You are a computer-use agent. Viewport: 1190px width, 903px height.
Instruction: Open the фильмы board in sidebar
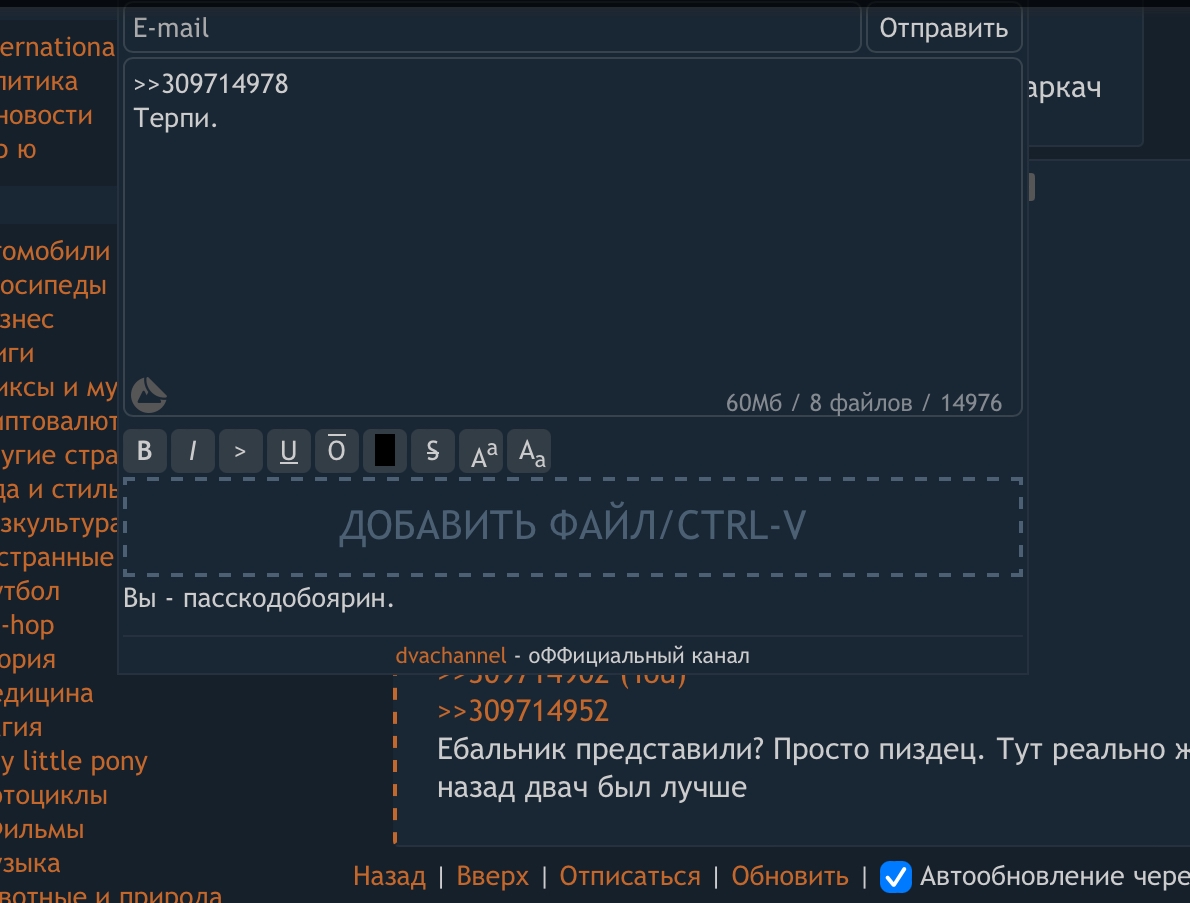pos(42,829)
